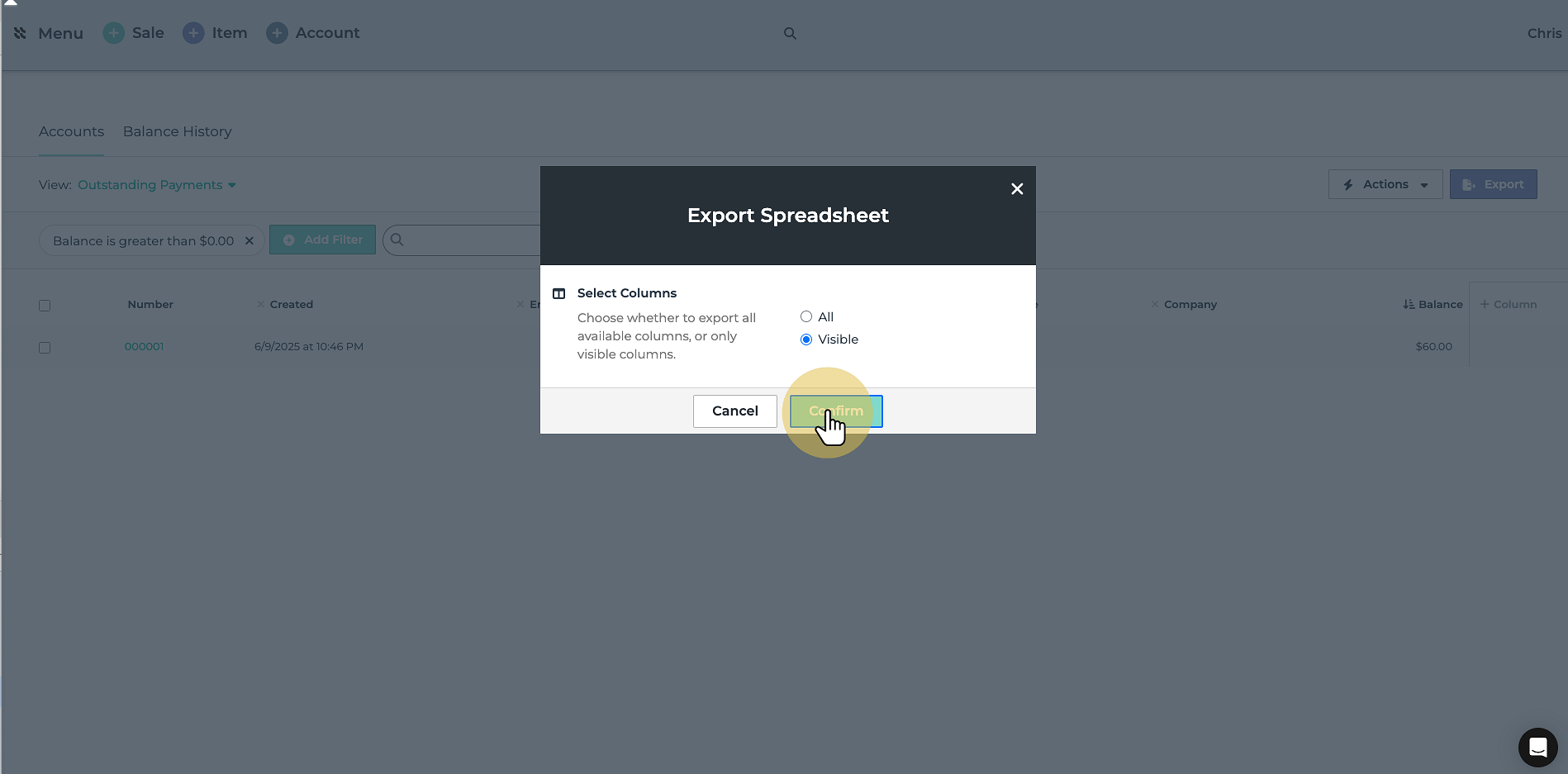The image size is (1568, 774).
Task: Open the chat support bubble
Action: click(x=1537, y=748)
